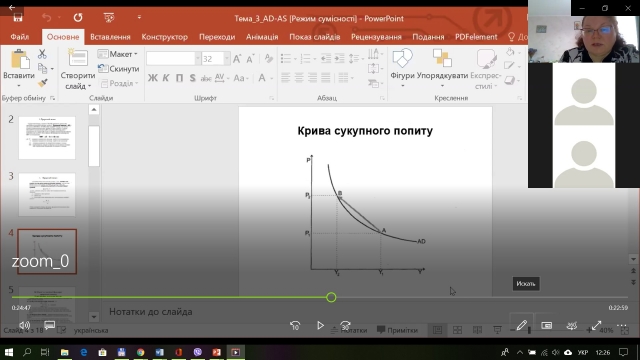Expand the Макет layout dropdown

coord(118,54)
